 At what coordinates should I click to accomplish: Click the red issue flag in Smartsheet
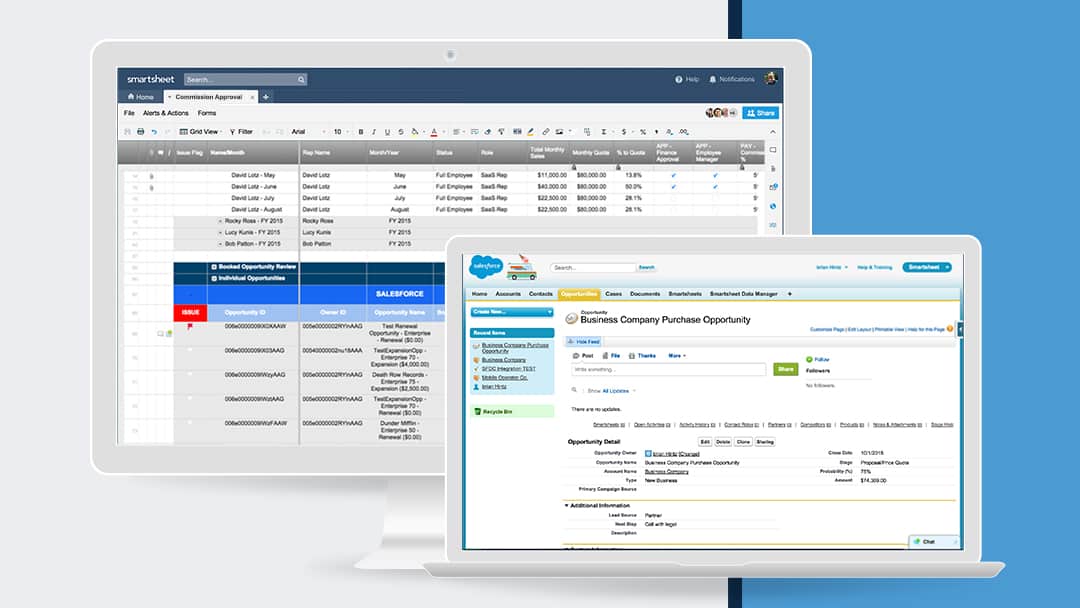click(190, 326)
